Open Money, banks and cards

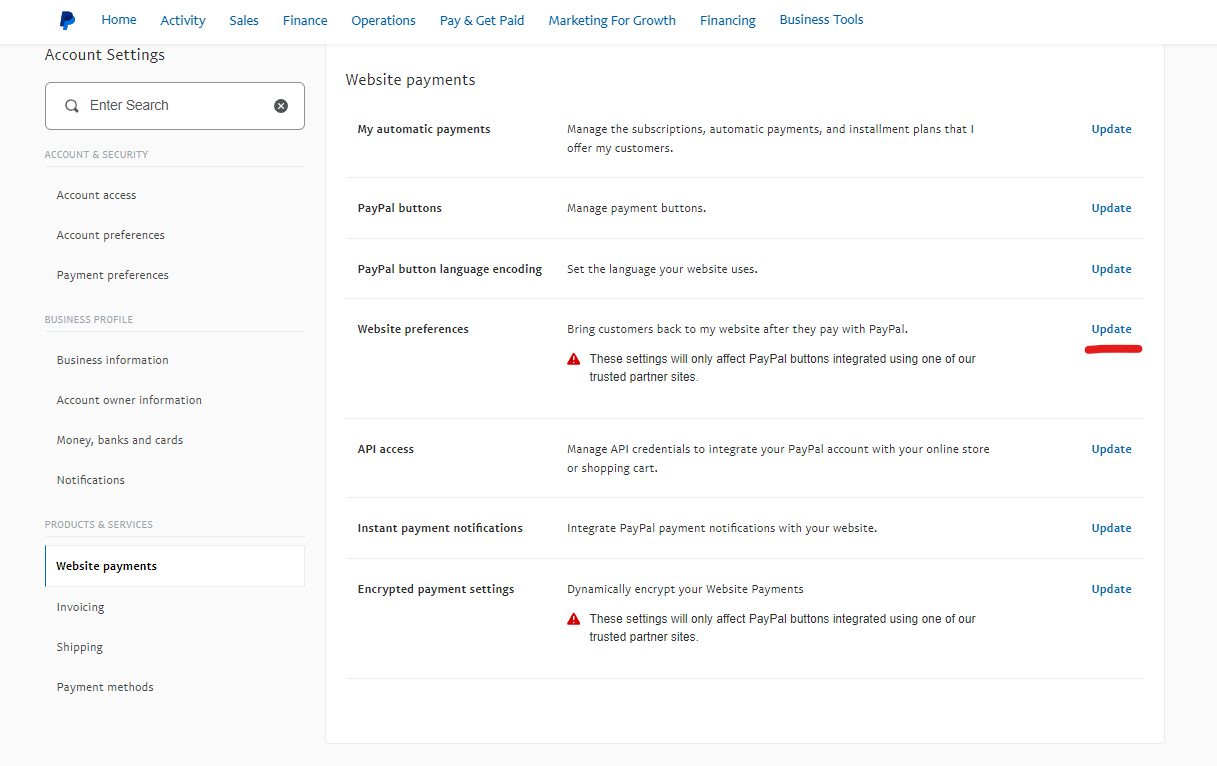(x=120, y=440)
